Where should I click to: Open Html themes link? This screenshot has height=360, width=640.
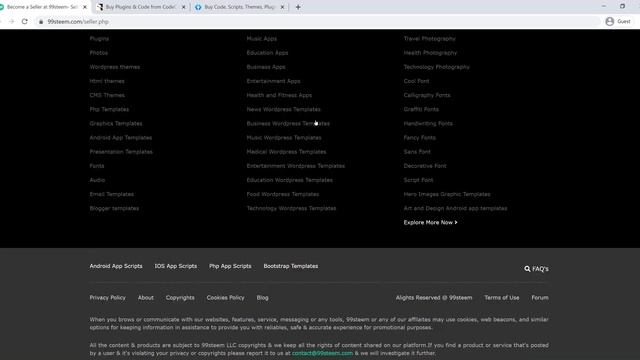point(107,81)
